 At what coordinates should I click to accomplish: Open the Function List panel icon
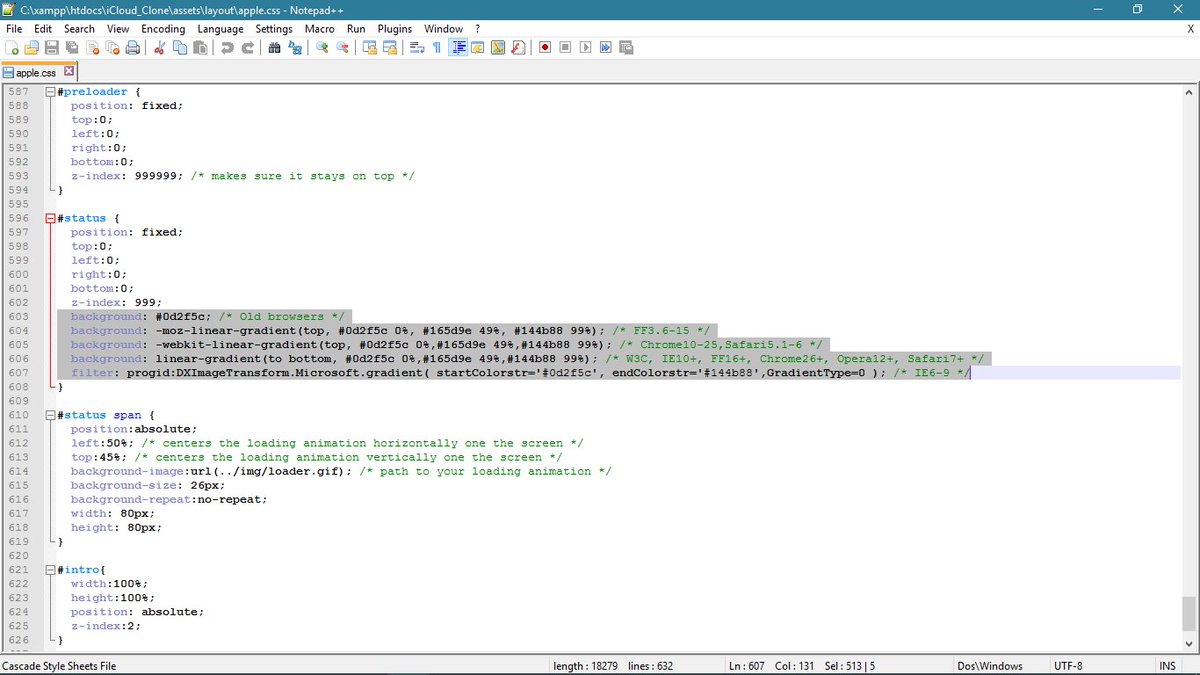click(x=518, y=47)
